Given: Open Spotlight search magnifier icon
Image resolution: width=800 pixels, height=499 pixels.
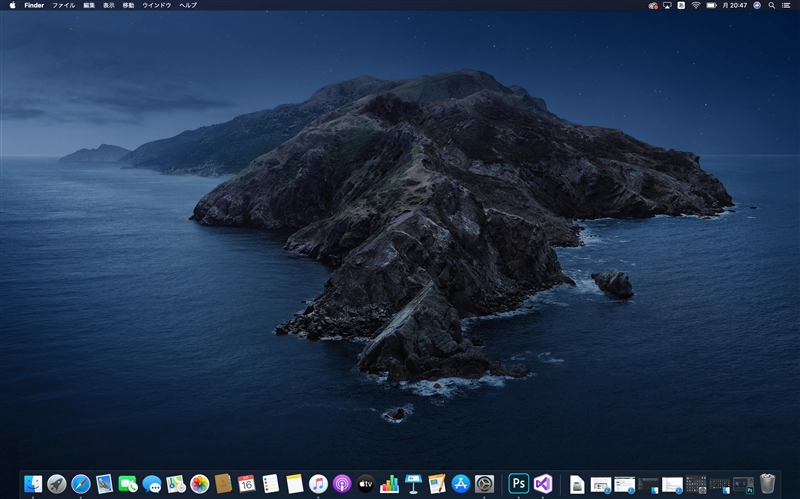Looking at the screenshot, I should click(772, 5).
